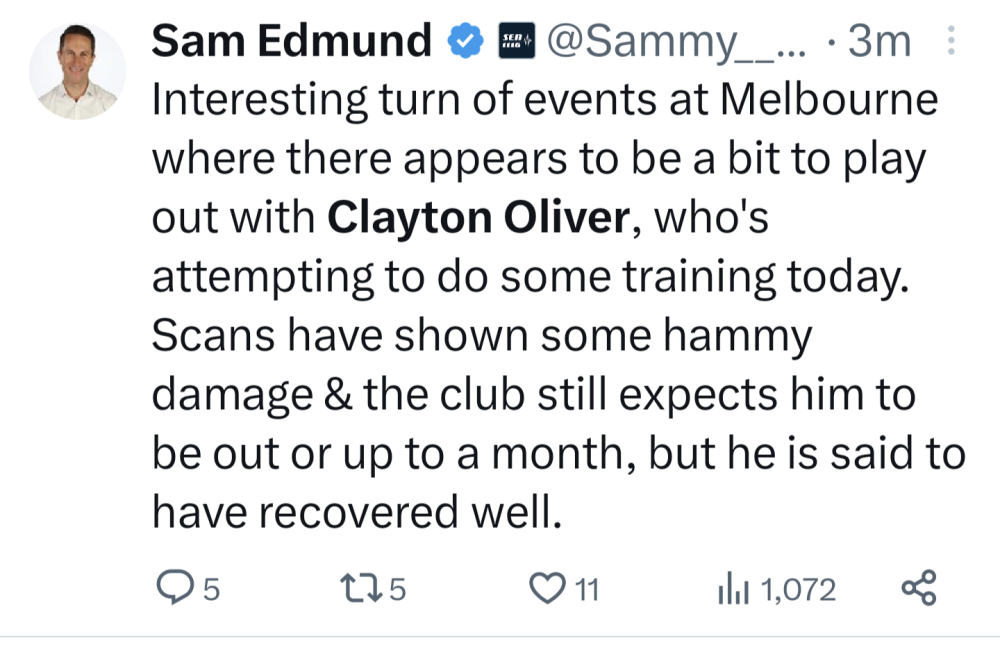Open the @Sammy__ handle link
Screen dimensions: 1000x650
676,42
